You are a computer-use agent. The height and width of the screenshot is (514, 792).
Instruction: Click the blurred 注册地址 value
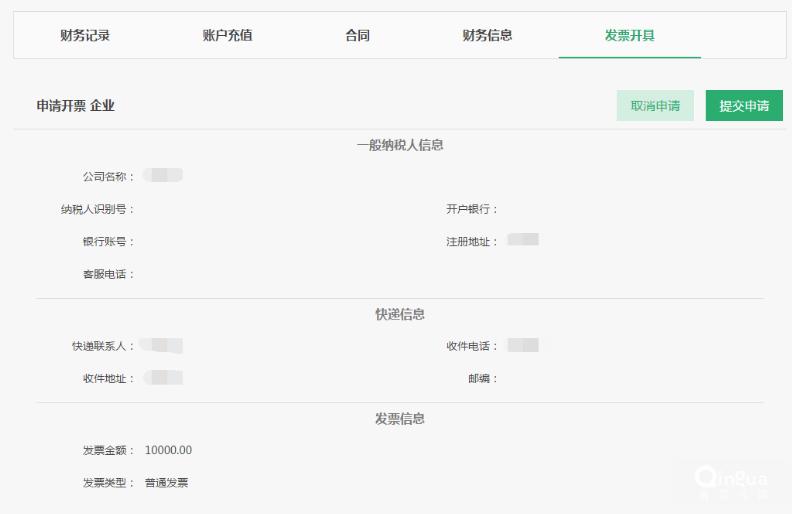[523, 240]
